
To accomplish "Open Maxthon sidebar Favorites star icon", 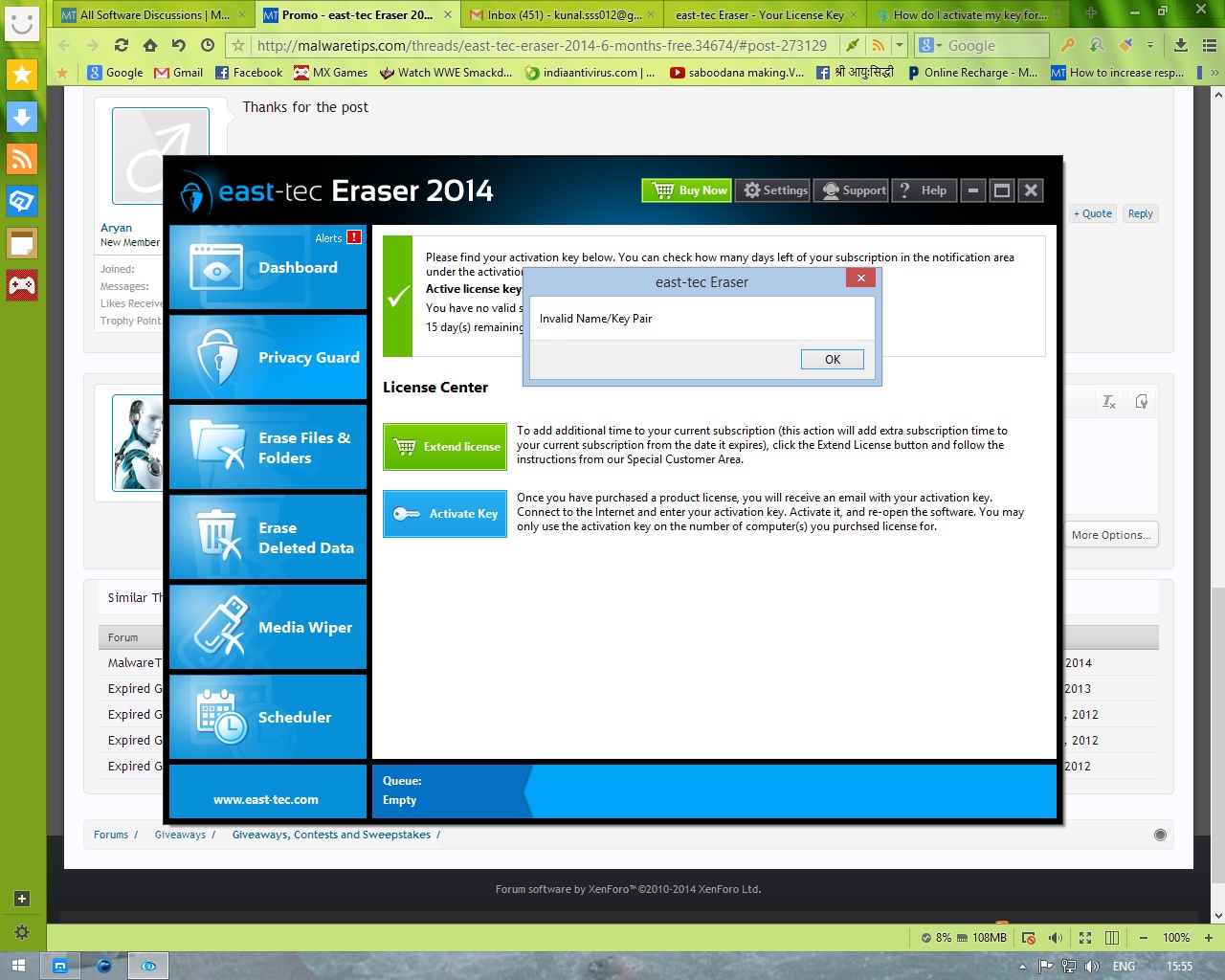I will click(x=22, y=75).
